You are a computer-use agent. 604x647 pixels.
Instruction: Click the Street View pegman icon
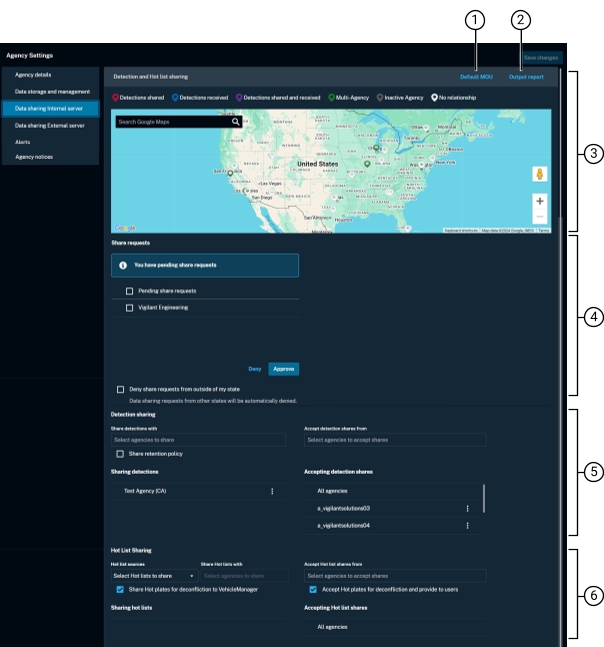[x=540, y=174]
